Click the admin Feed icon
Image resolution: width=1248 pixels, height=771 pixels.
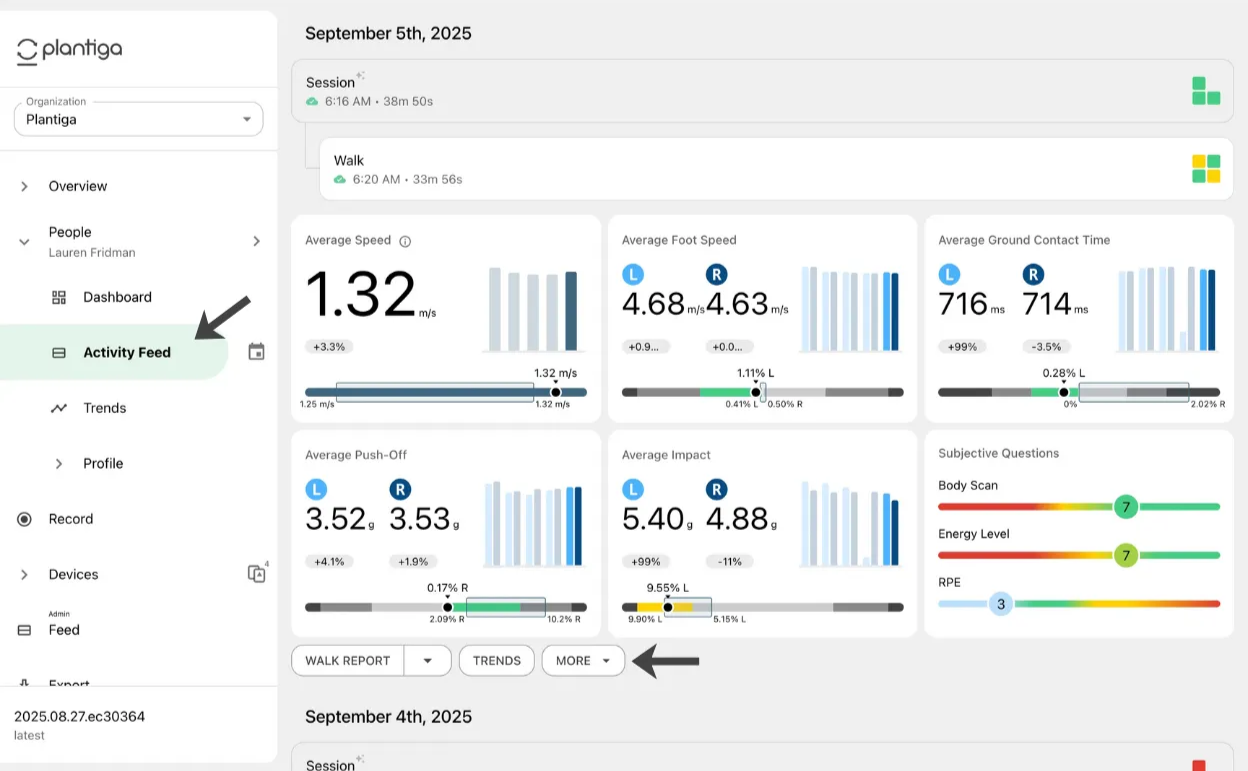(x=26, y=630)
